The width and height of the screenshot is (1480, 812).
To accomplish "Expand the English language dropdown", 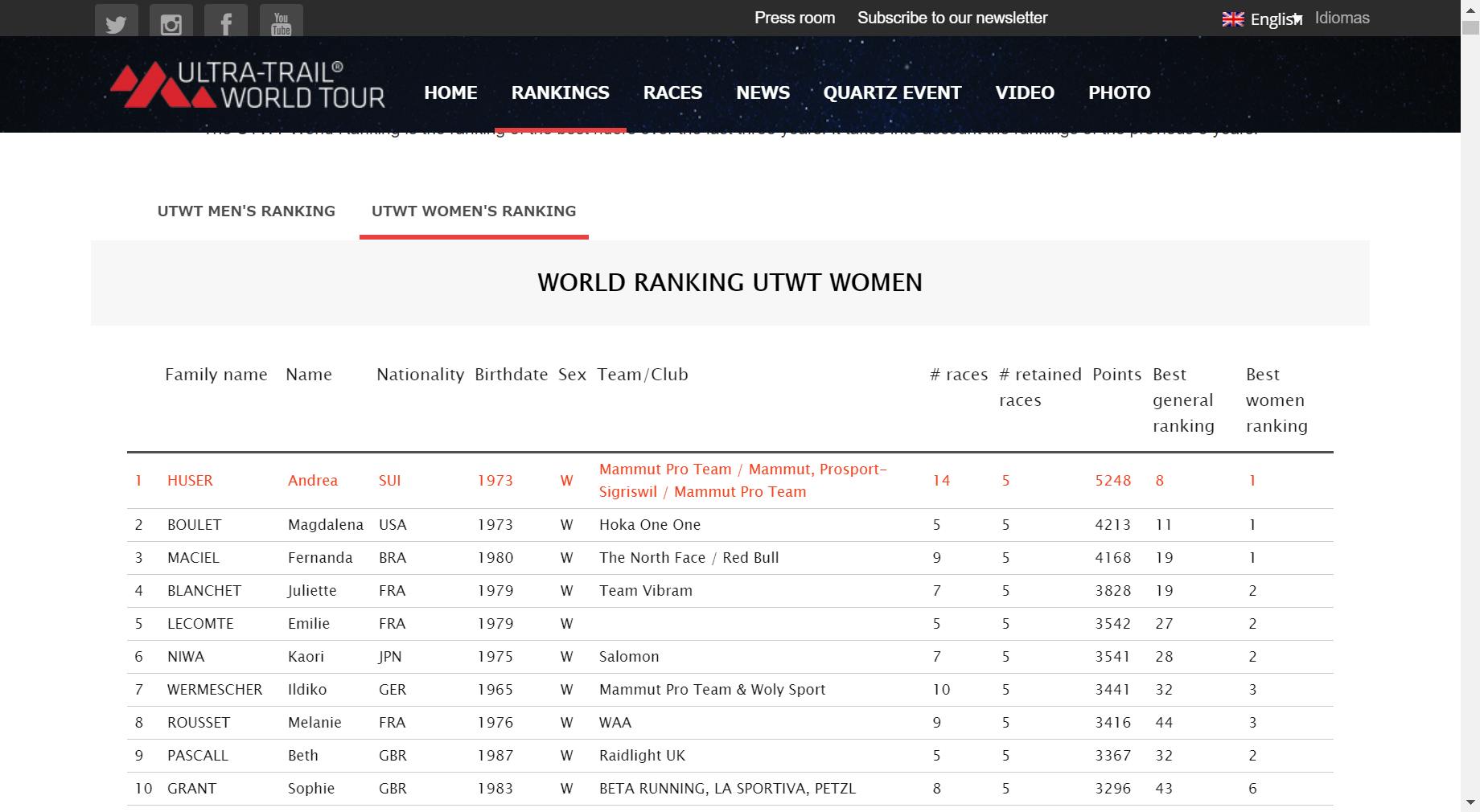I will click(x=1275, y=19).
